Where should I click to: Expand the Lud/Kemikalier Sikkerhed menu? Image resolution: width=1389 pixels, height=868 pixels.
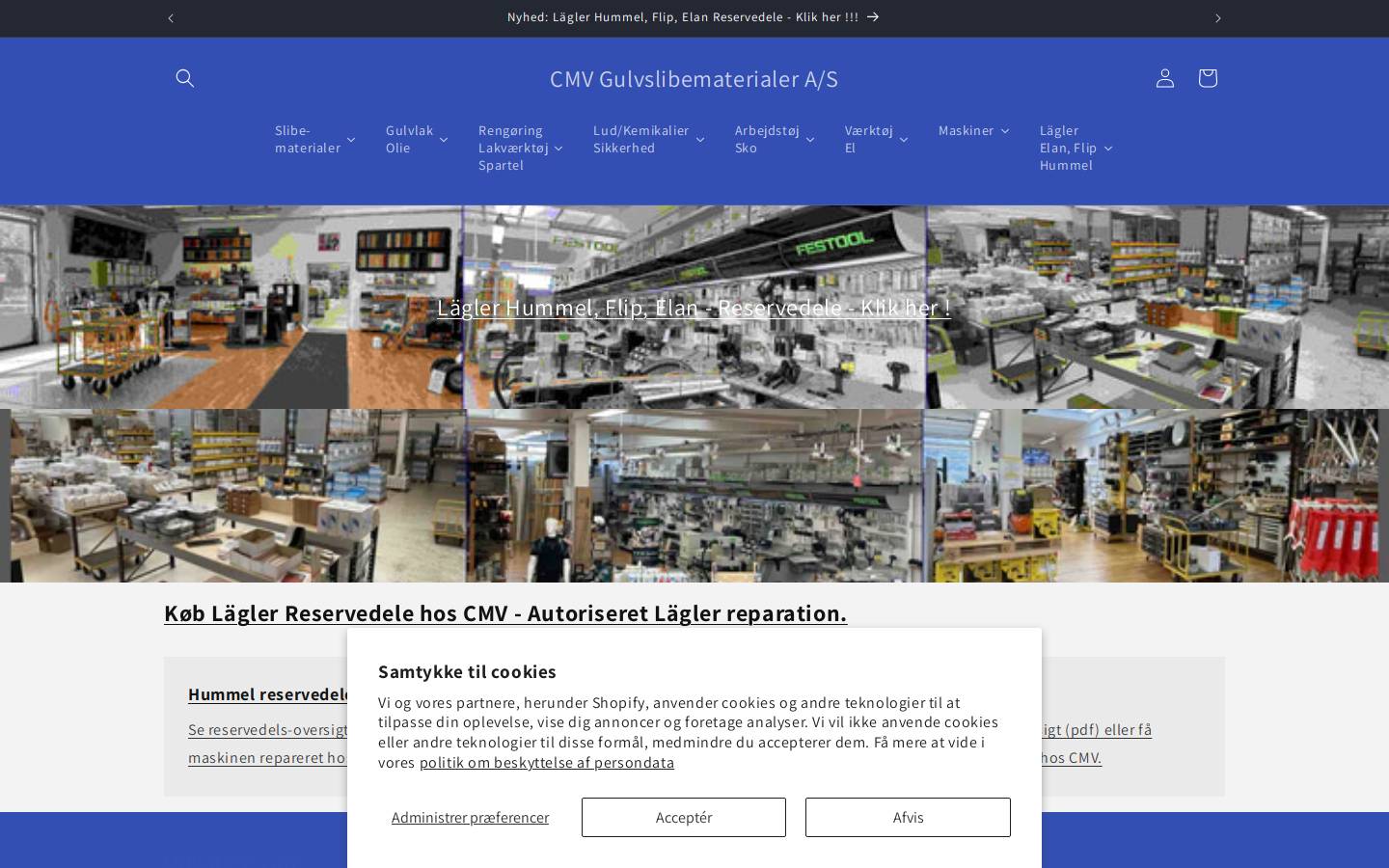pyautogui.click(x=648, y=139)
